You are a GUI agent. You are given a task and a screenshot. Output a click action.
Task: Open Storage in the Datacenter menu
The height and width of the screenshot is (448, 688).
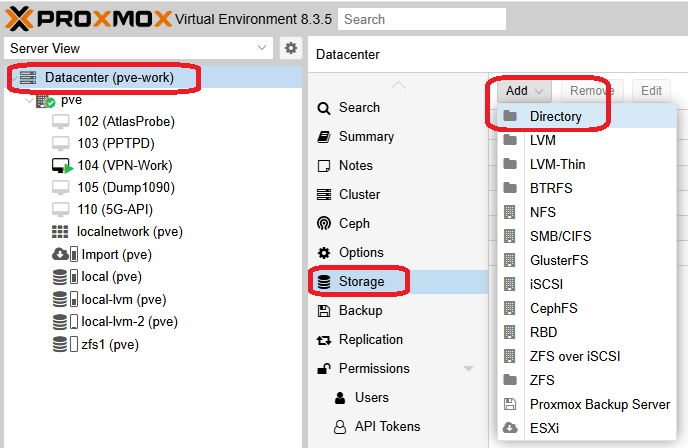point(398,282)
